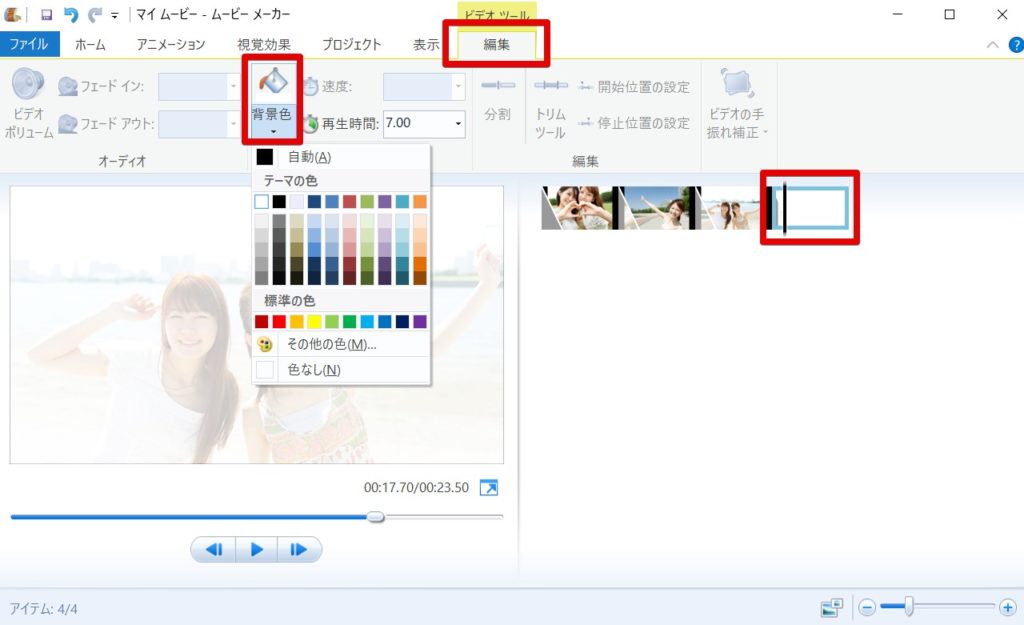Image resolution: width=1024 pixels, height=625 pixels.
Task: Switch preview to full screen icon
Action: pos(488,487)
